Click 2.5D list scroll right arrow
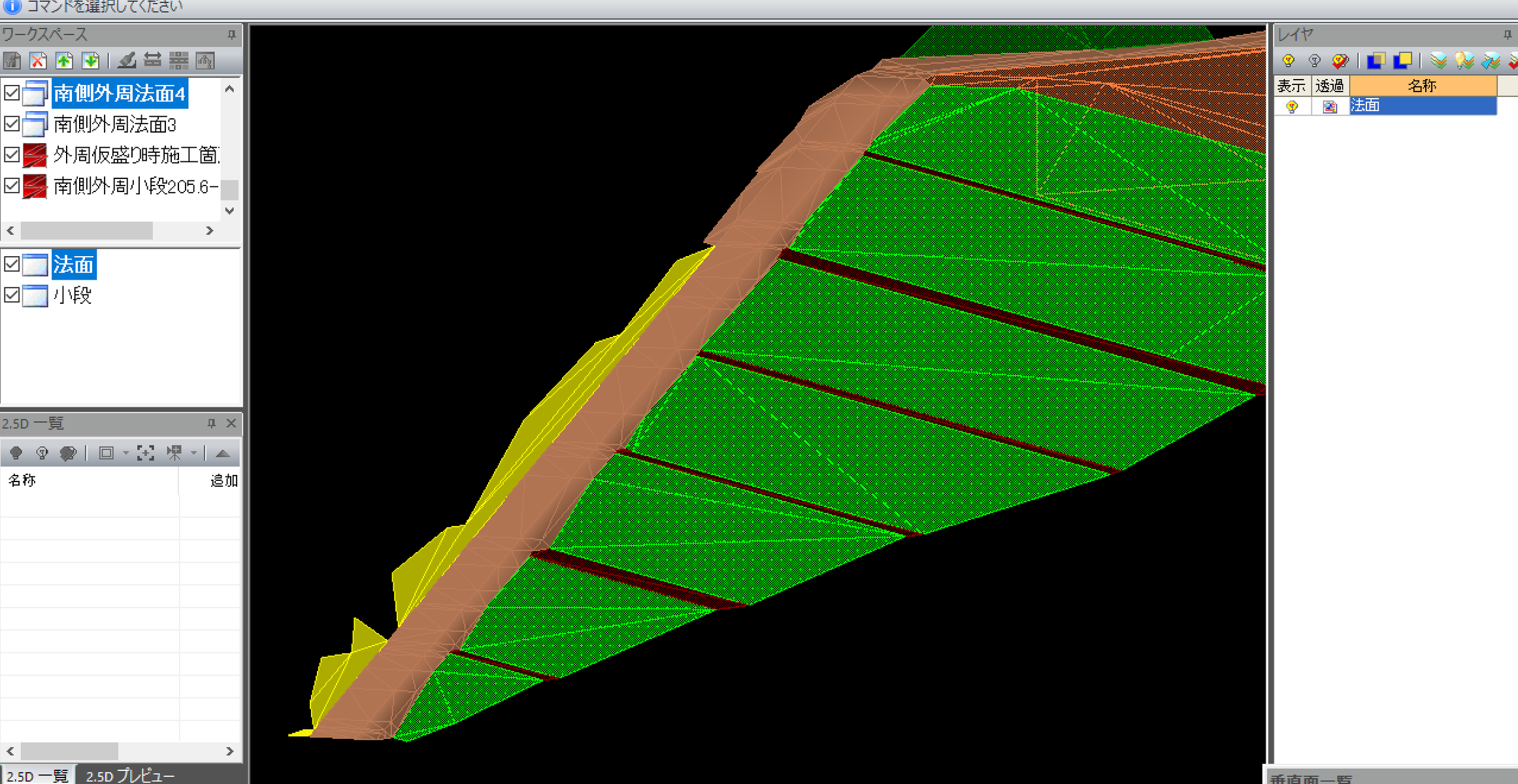This screenshot has height=784, width=1518. (x=229, y=751)
